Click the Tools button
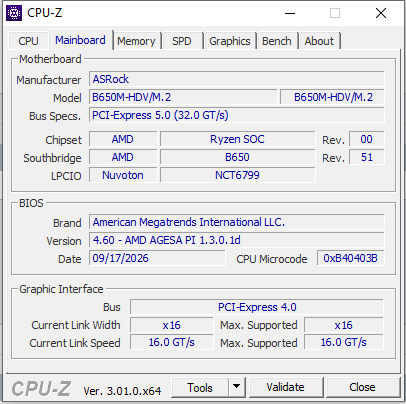This screenshot has width=406, height=404. 200,388
